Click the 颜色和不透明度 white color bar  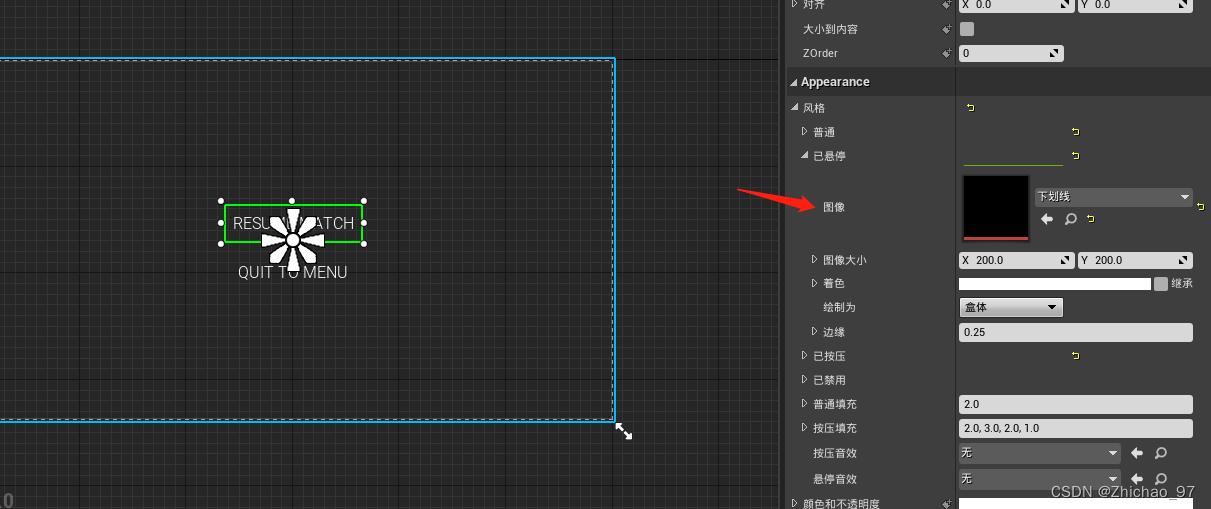[1076, 503]
